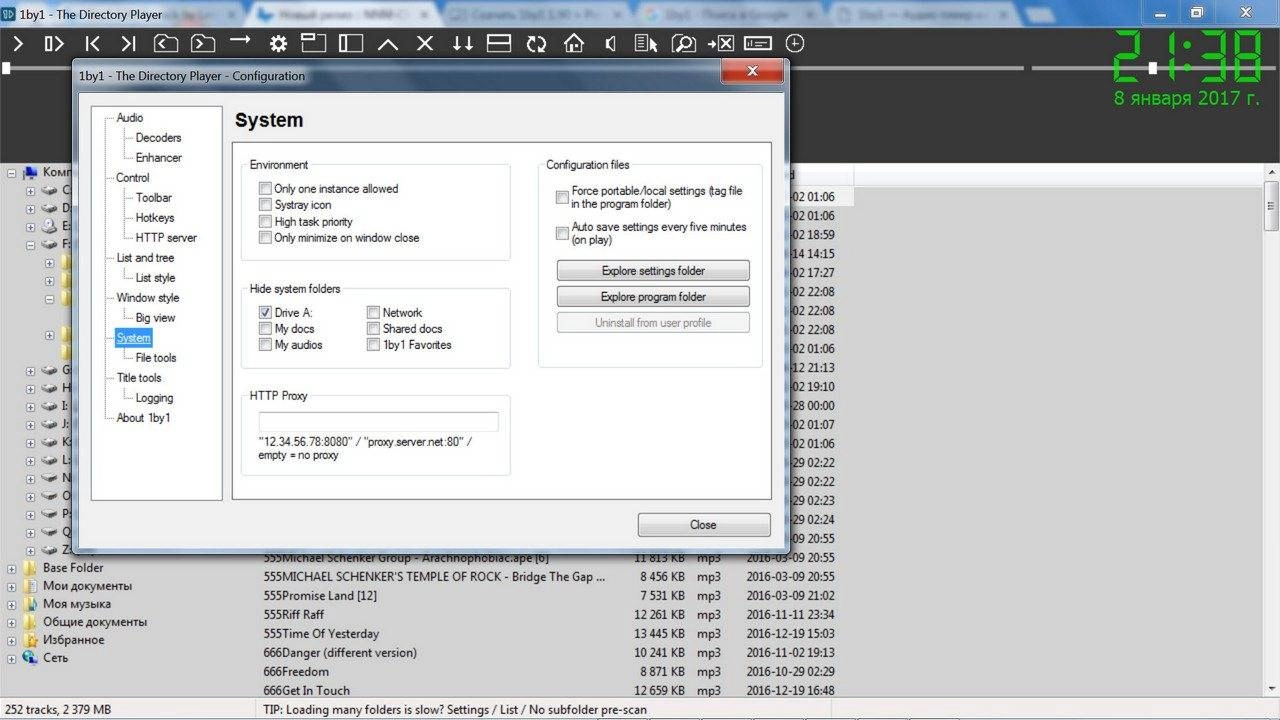Click the file list vertical scrollbar

[x=1271, y=430]
